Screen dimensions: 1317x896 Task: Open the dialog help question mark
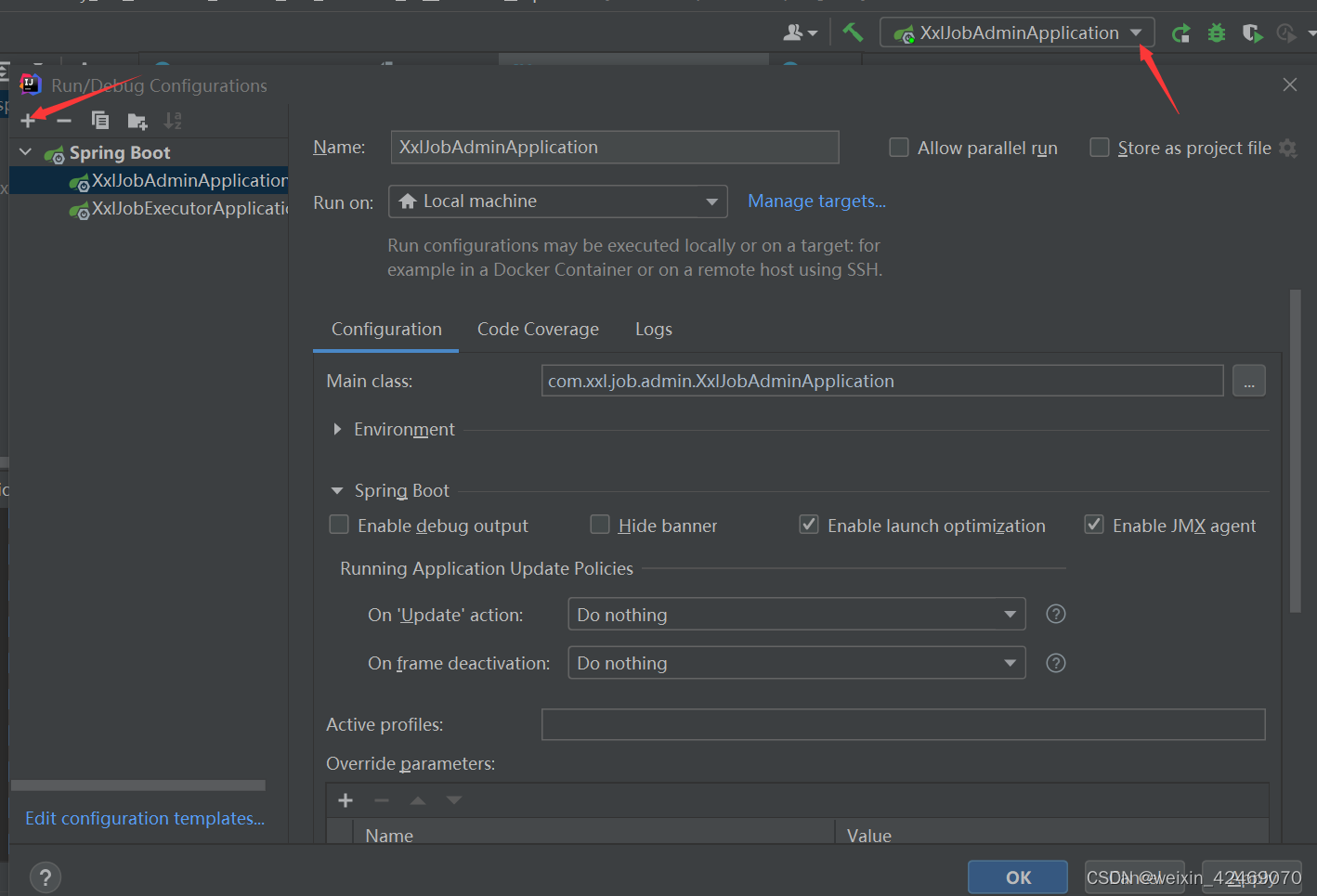46,877
